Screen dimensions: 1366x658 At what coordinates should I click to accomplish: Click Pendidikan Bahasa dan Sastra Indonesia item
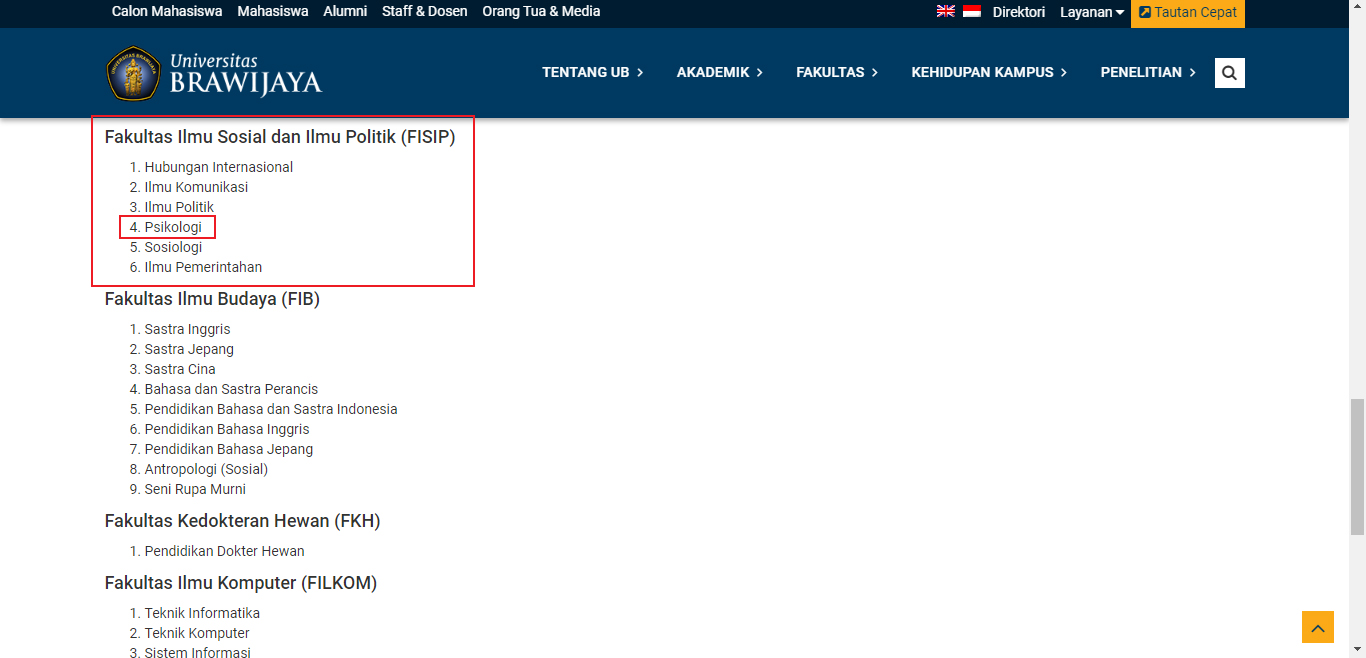click(271, 409)
